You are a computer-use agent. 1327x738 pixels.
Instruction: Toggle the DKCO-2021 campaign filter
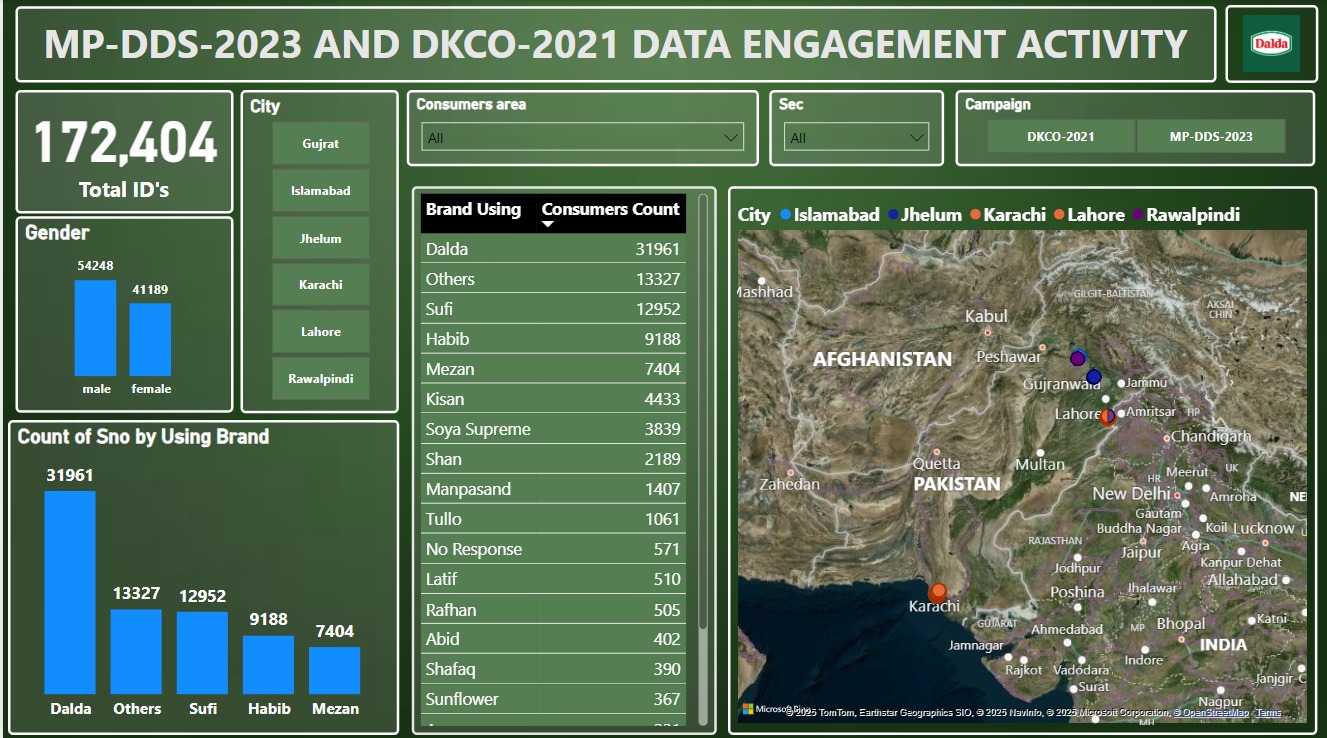1060,136
